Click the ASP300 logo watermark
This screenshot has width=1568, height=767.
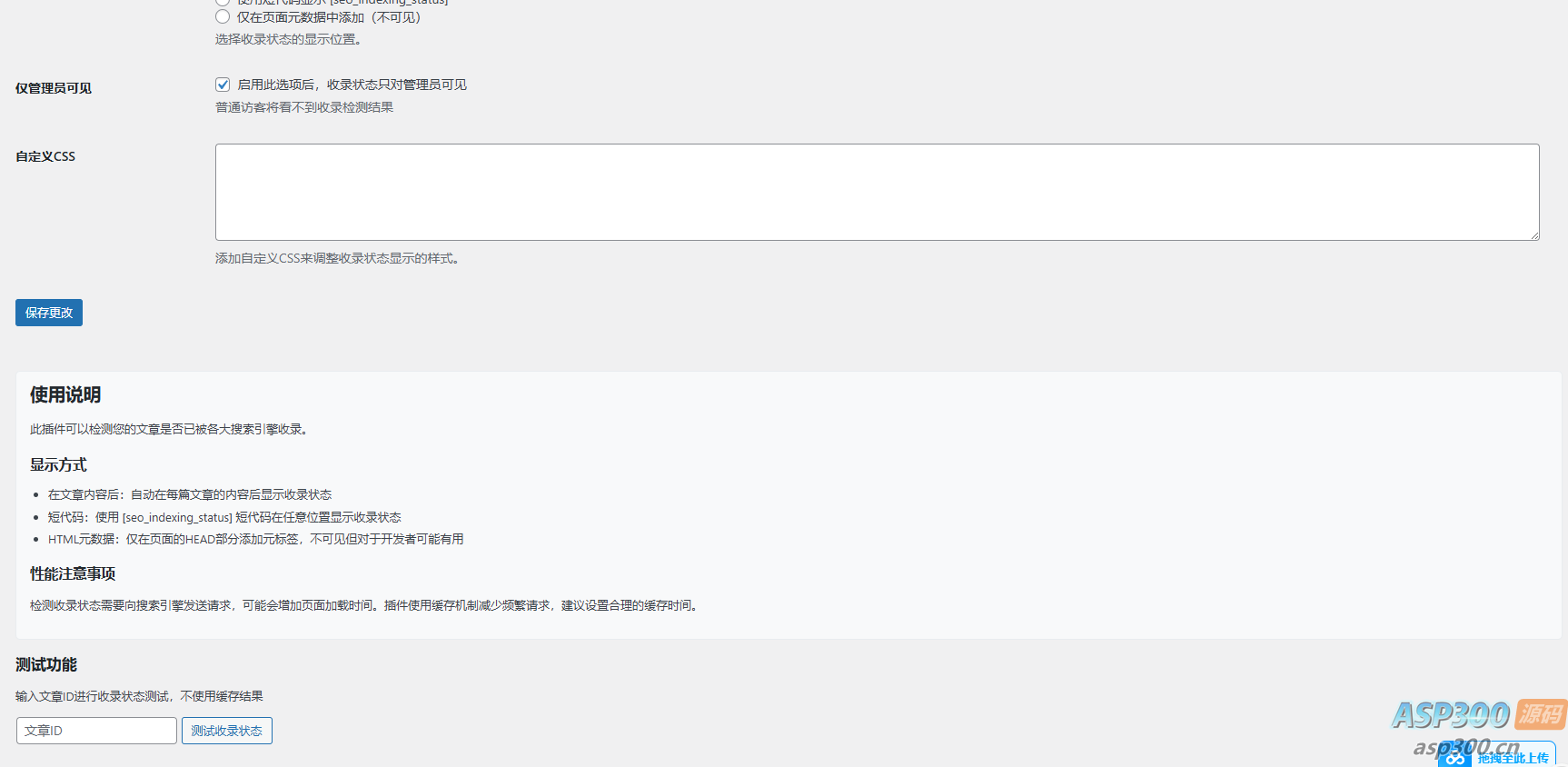pos(1451,715)
